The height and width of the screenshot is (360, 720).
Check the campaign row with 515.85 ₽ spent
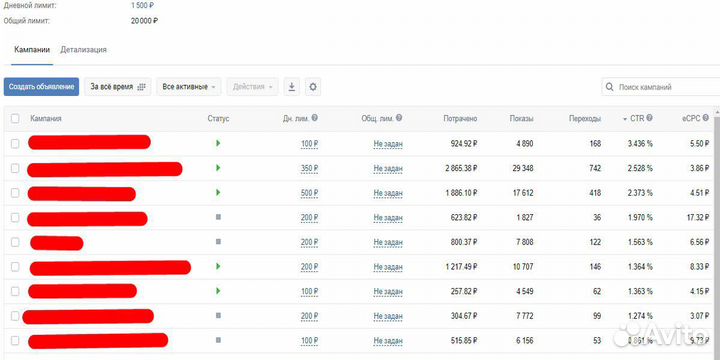[15, 341]
